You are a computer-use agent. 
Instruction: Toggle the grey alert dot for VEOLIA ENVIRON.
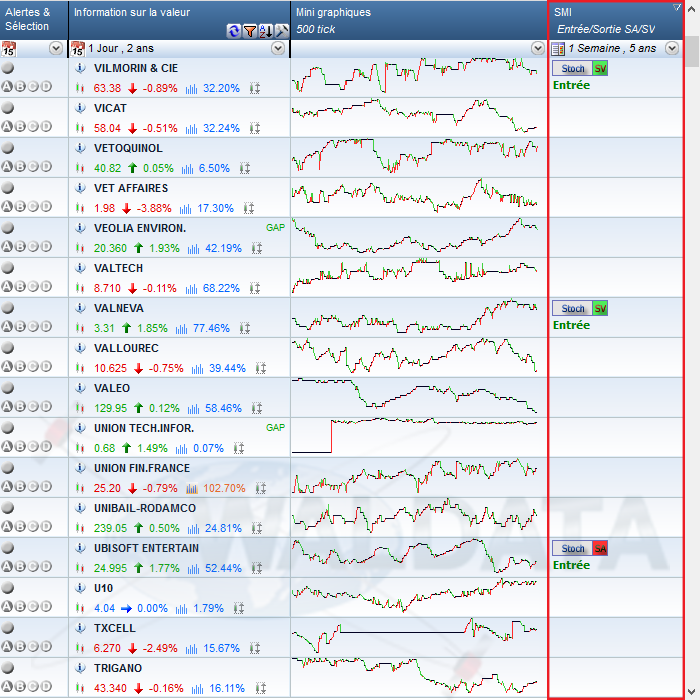[8, 228]
